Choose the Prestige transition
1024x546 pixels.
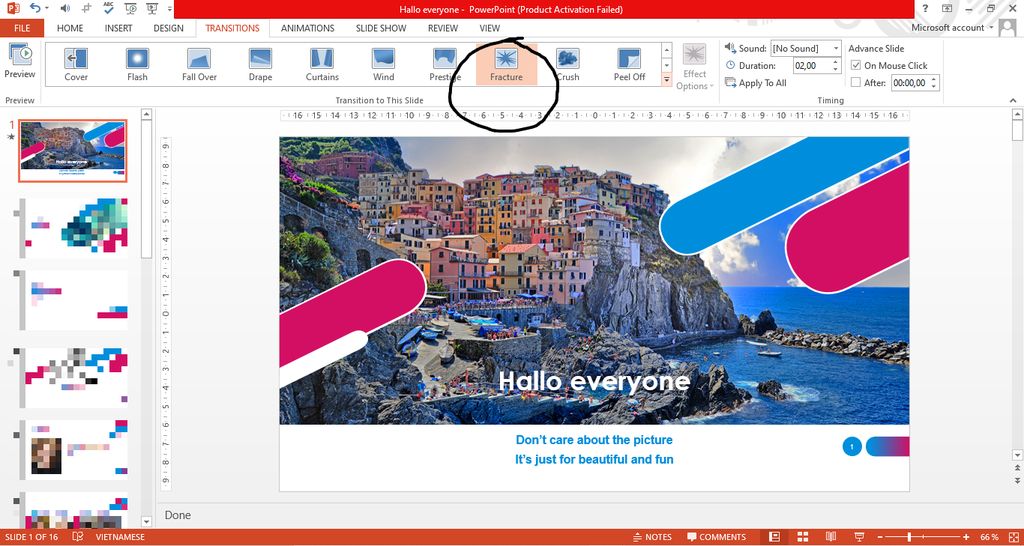[444, 65]
